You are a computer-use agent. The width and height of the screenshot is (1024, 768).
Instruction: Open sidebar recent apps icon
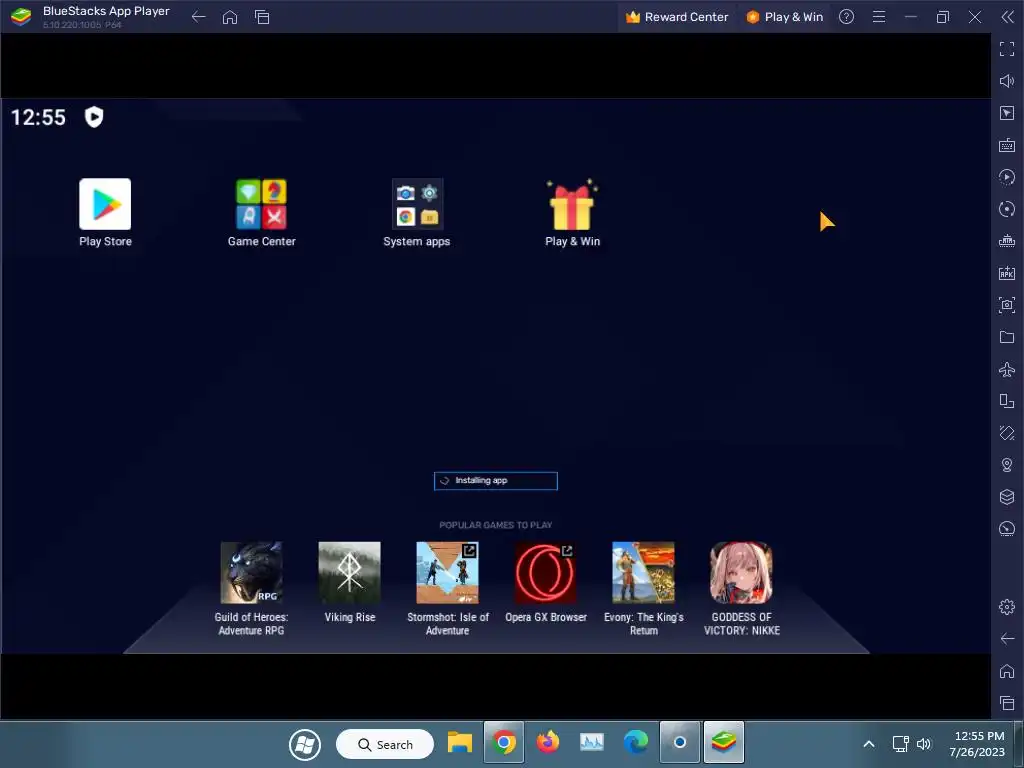pos(1007,703)
